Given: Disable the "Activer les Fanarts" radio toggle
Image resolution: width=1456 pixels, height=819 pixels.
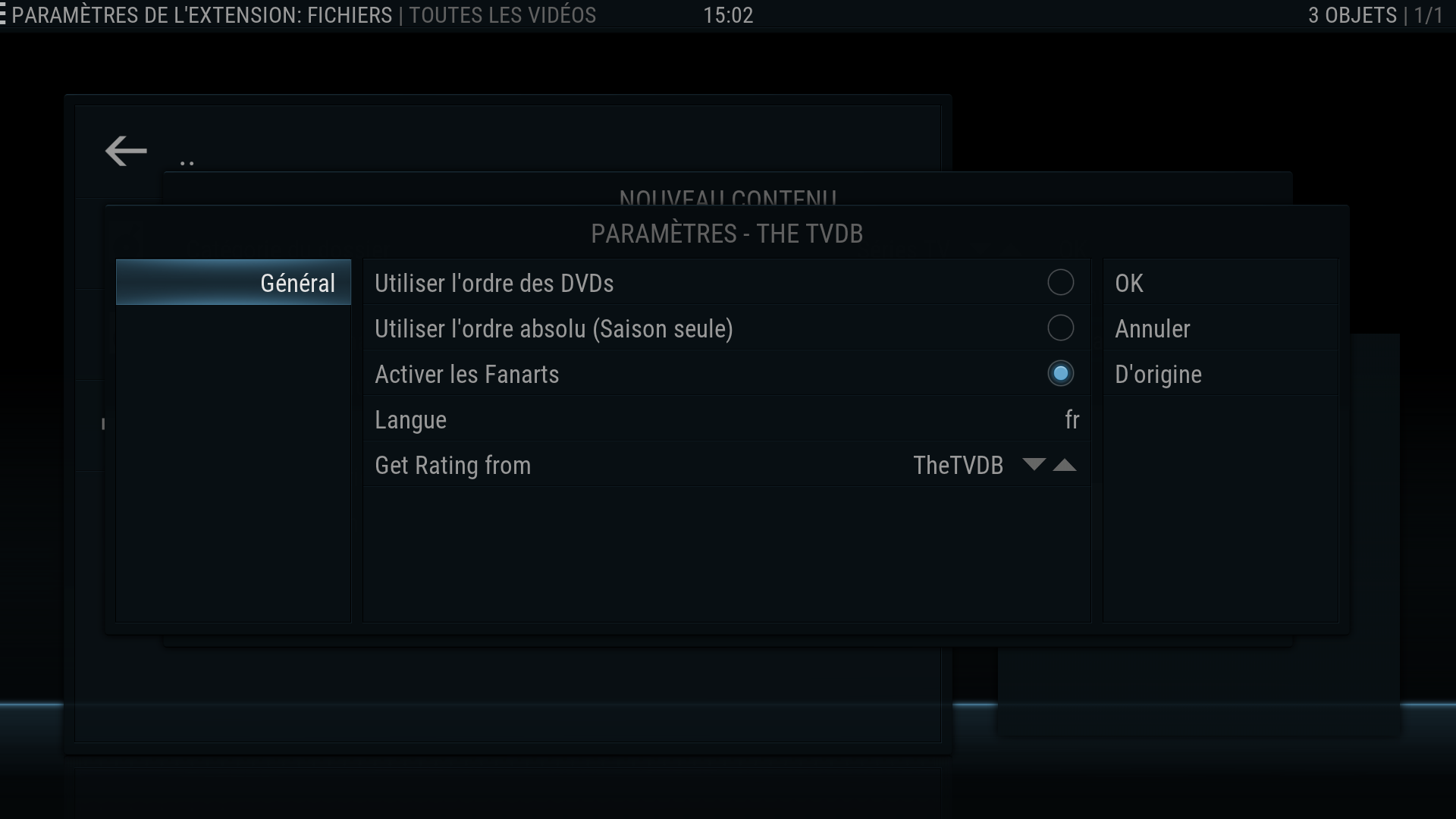Looking at the screenshot, I should tap(1060, 373).
